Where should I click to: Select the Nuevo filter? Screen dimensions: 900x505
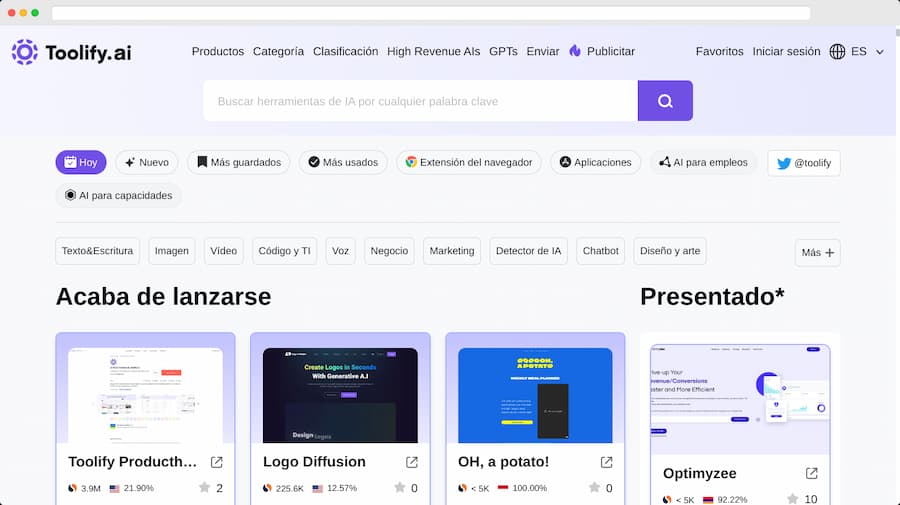pyautogui.click(x=147, y=162)
